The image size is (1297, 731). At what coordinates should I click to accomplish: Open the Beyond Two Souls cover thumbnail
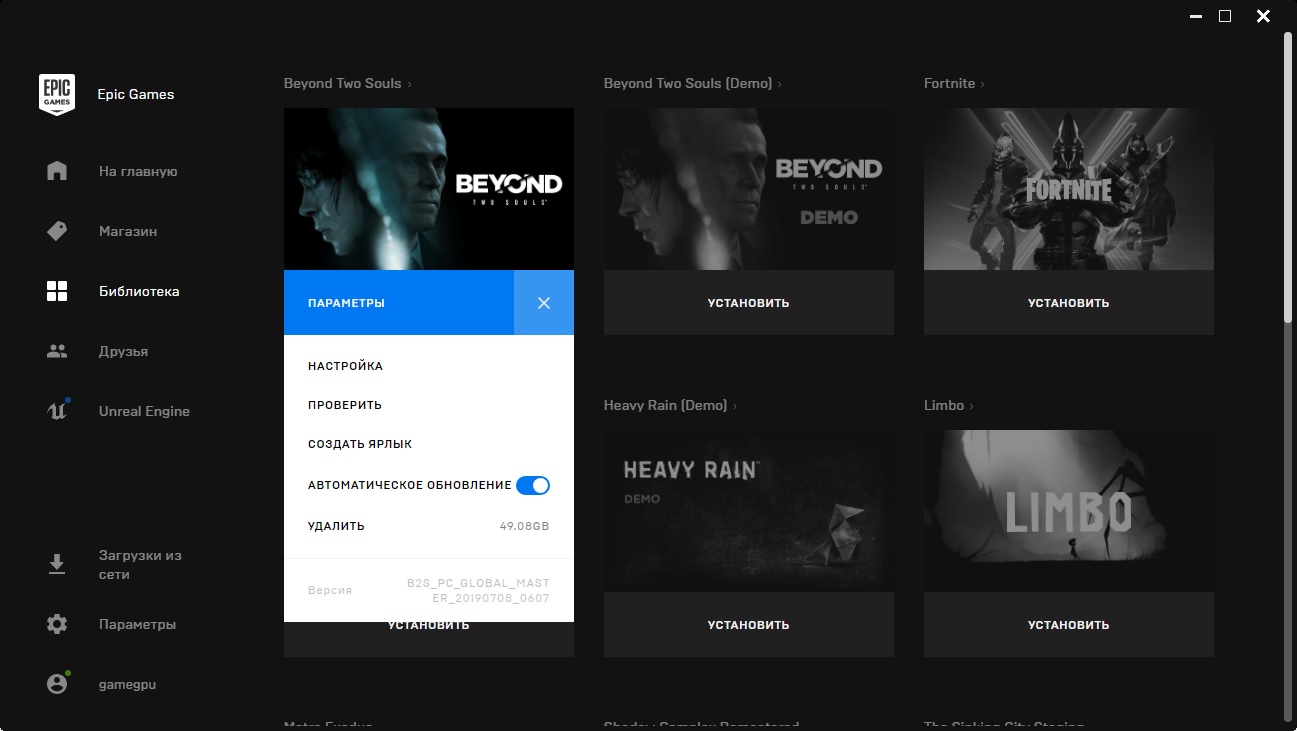tap(429, 189)
